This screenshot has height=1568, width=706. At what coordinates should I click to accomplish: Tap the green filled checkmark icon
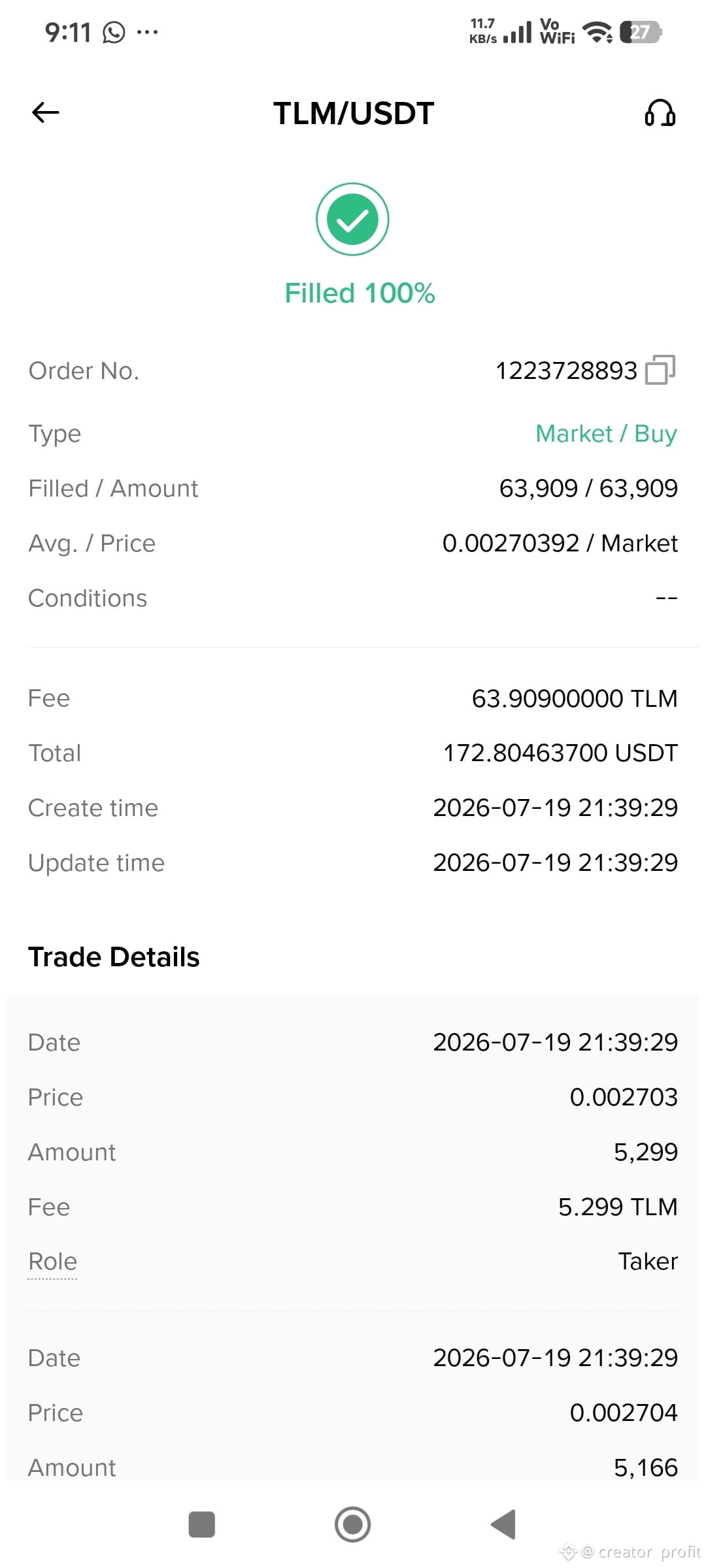(352, 219)
